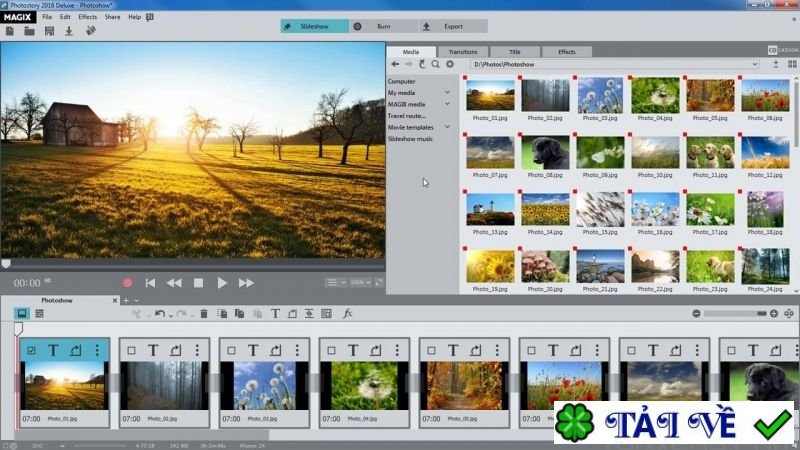The height and width of the screenshot is (450, 800).
Task: Open the Effects menu in menu bar
Action: coord(88,17)
